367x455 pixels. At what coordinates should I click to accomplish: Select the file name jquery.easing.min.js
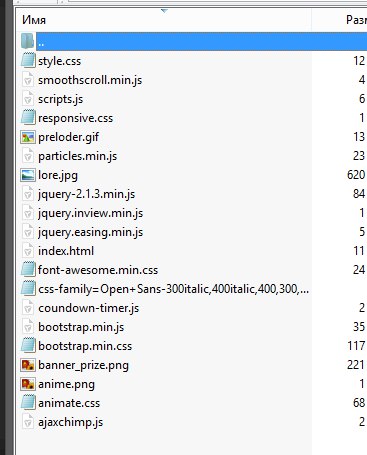click(x=91, y=232)
